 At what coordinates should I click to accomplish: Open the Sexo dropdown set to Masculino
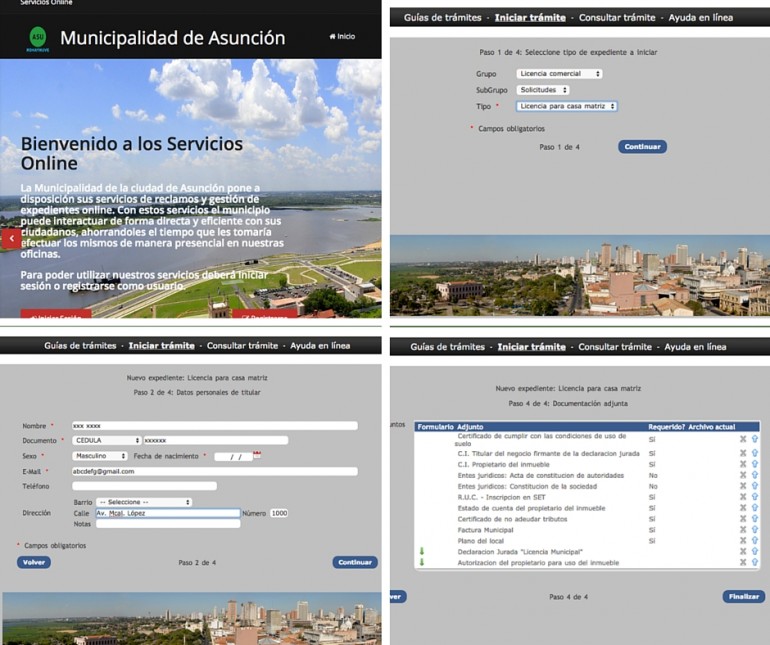[x=101, y=456]
